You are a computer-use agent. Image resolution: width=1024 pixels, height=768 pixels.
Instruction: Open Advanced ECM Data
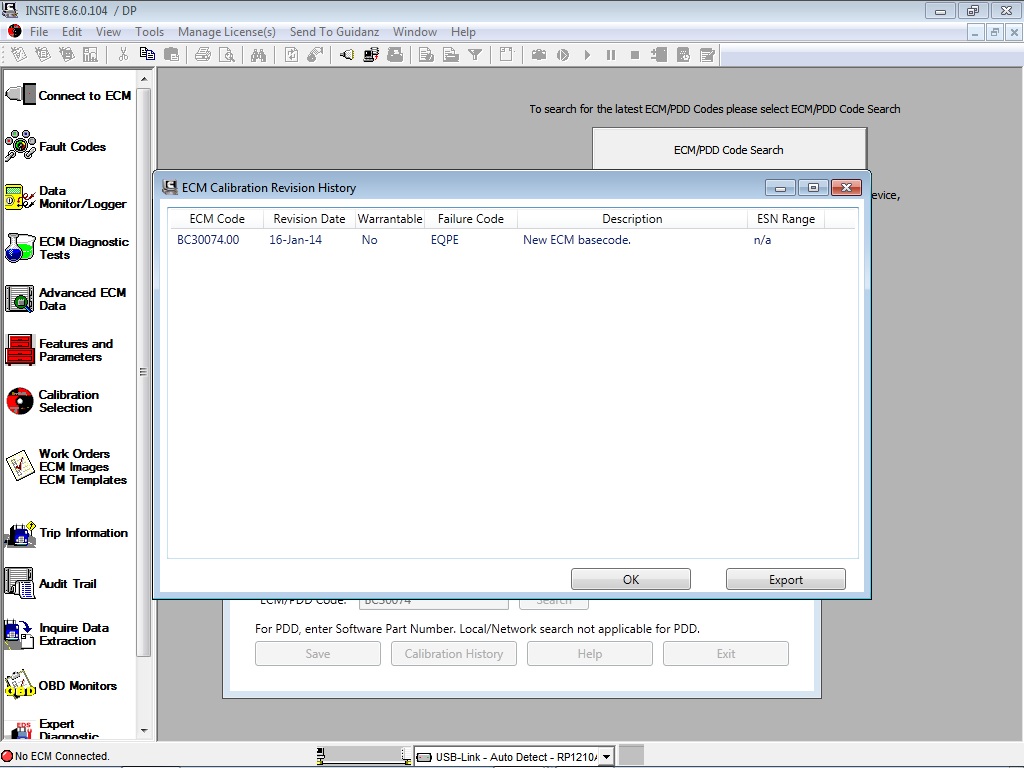pyautogui.click(x=70, y=299)
